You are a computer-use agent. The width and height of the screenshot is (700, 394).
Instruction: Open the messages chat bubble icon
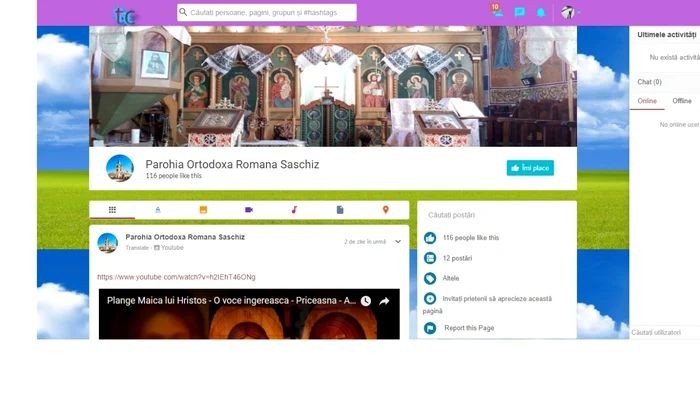pos(519,12)
